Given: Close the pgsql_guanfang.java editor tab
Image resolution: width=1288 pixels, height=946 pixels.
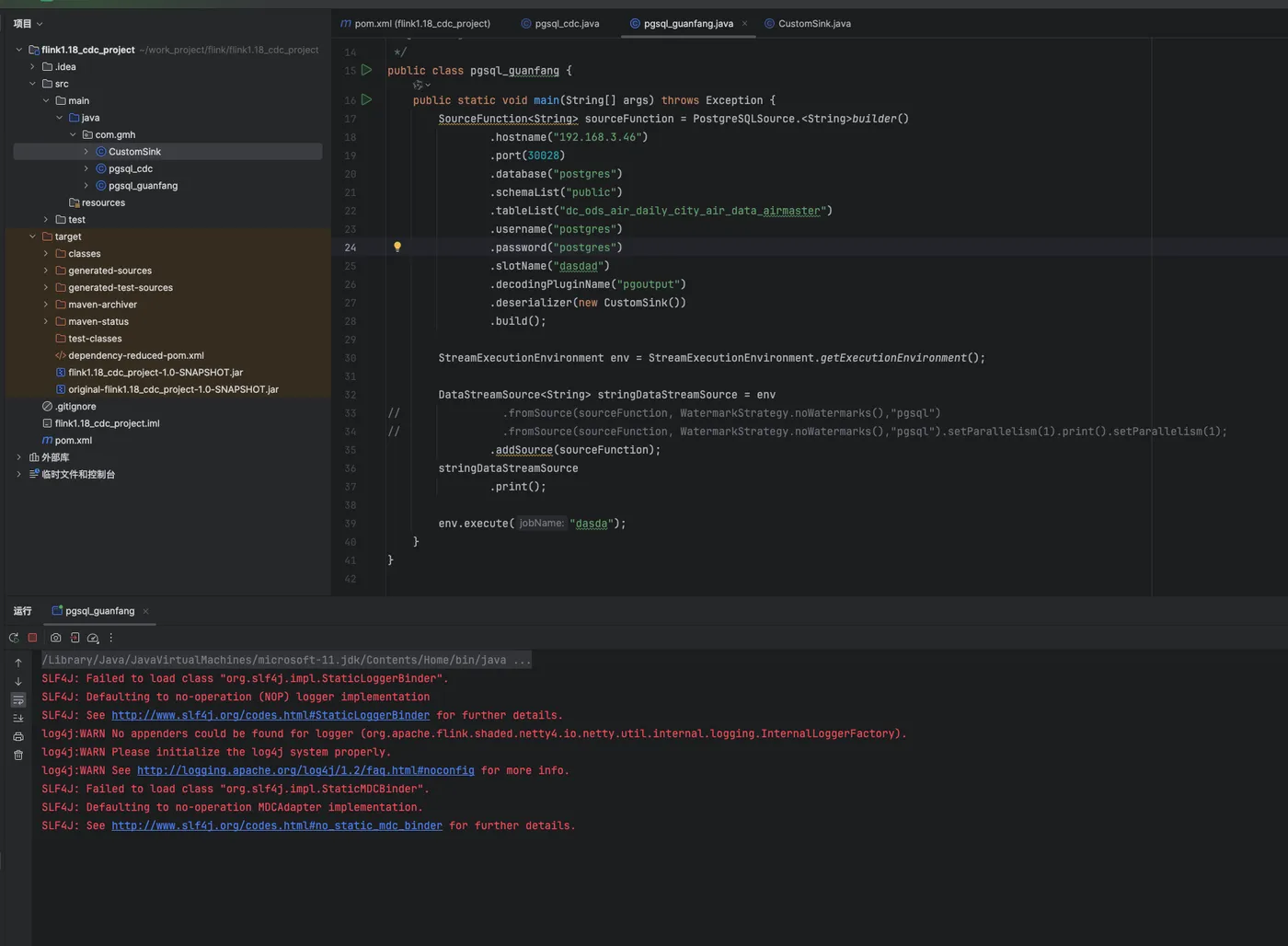Looking at the screenshot, I should pyautogui.click(x=744, y=24).
